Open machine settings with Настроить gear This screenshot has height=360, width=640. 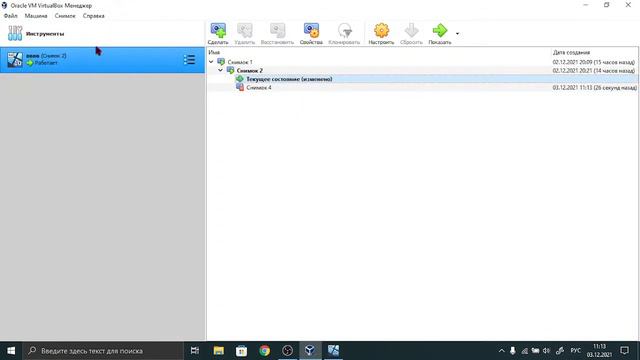point(381,34)
